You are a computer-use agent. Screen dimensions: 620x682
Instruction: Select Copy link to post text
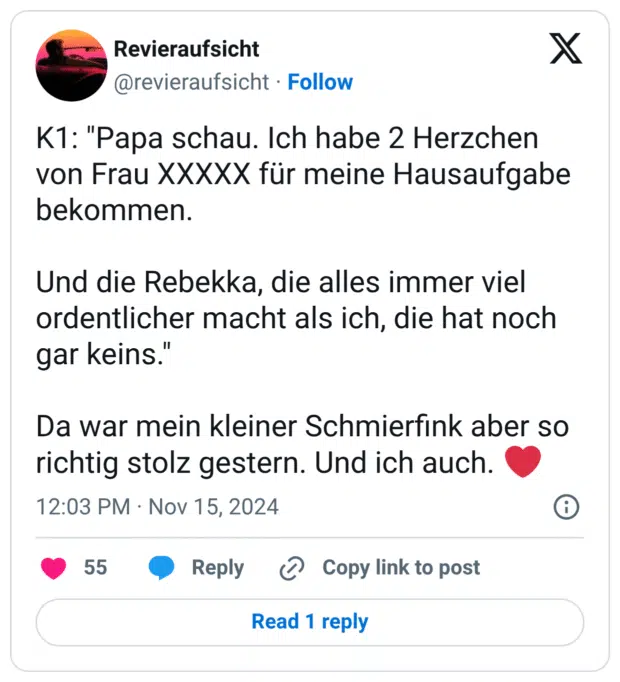[400, 568]
